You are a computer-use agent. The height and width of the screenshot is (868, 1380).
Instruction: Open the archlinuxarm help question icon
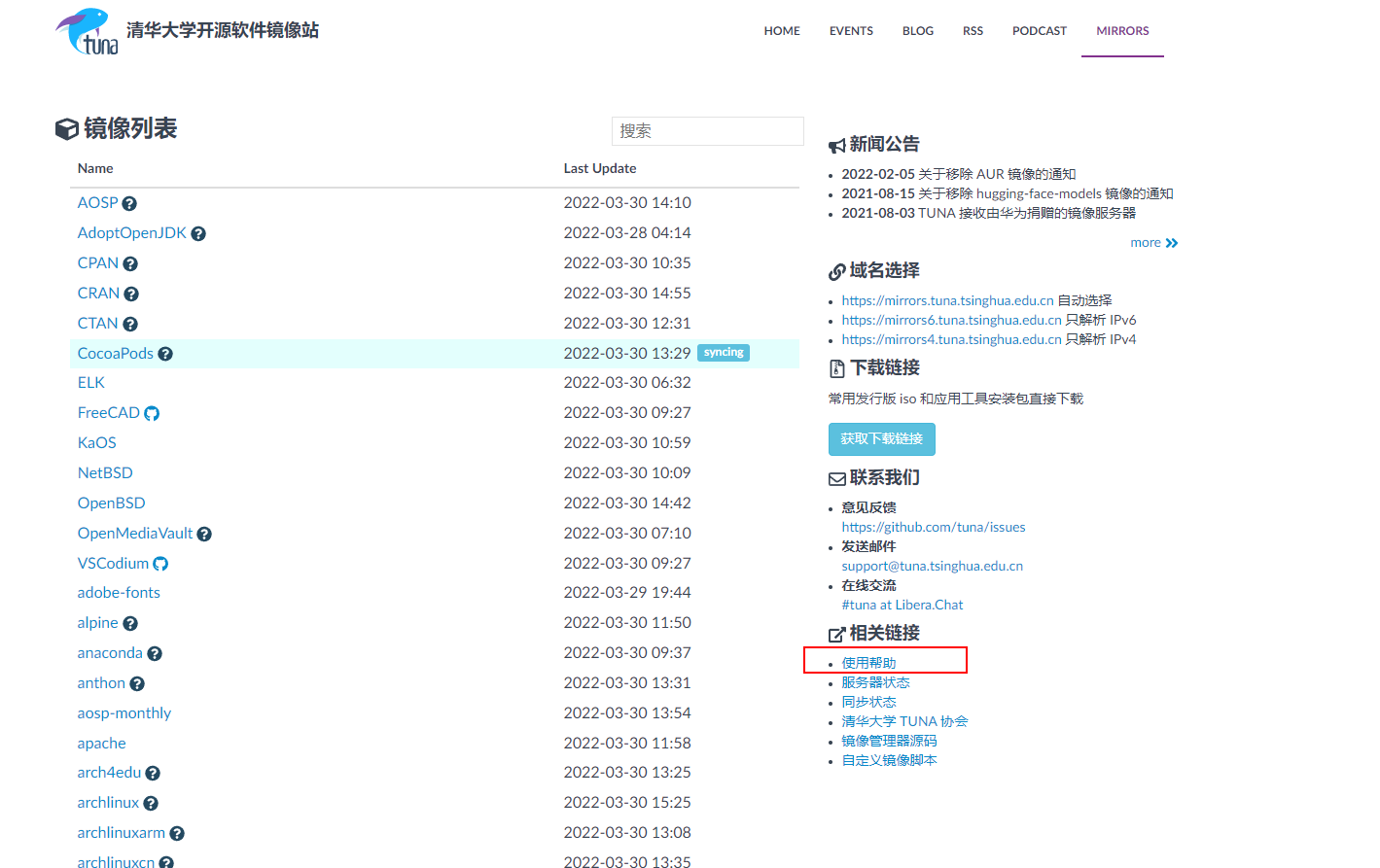tap(177, 834)
